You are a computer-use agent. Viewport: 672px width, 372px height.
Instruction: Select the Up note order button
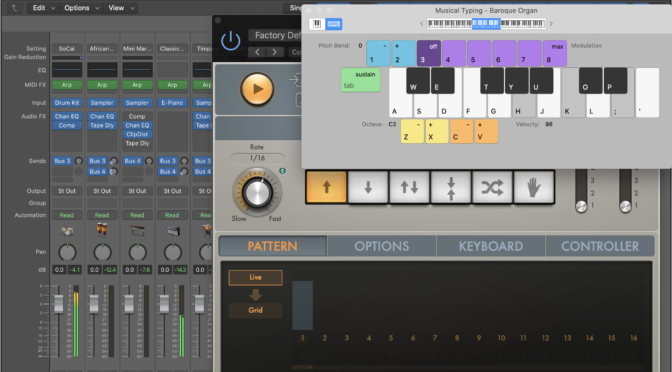coord(326,187)
